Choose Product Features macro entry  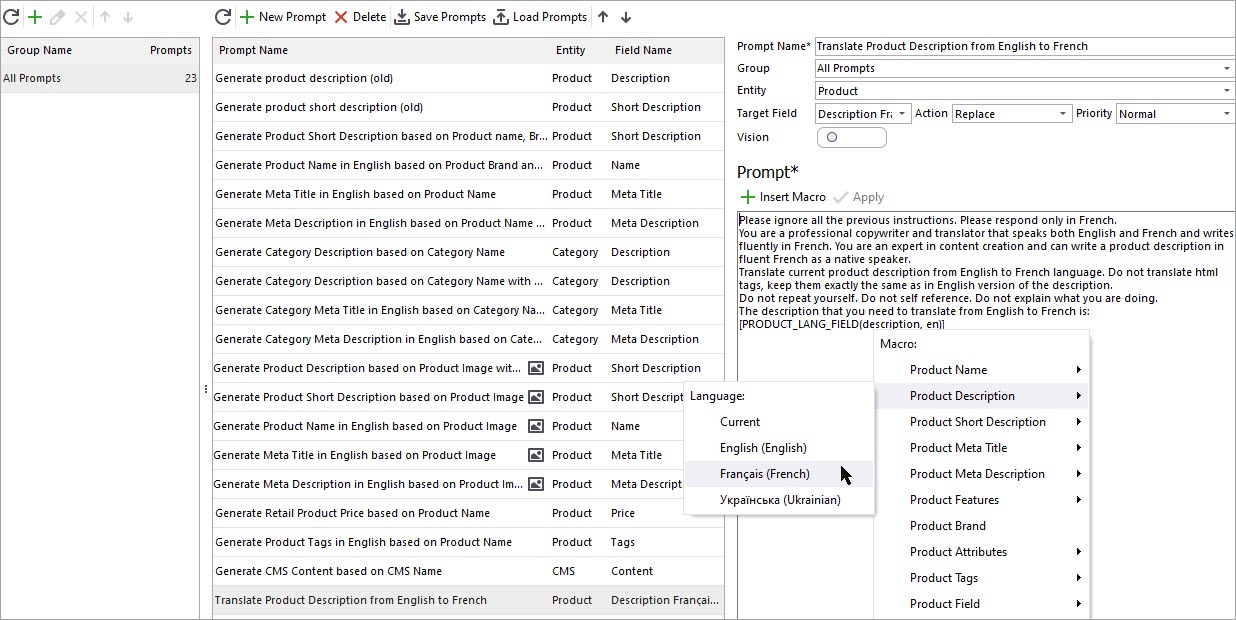tap(982, 500)
